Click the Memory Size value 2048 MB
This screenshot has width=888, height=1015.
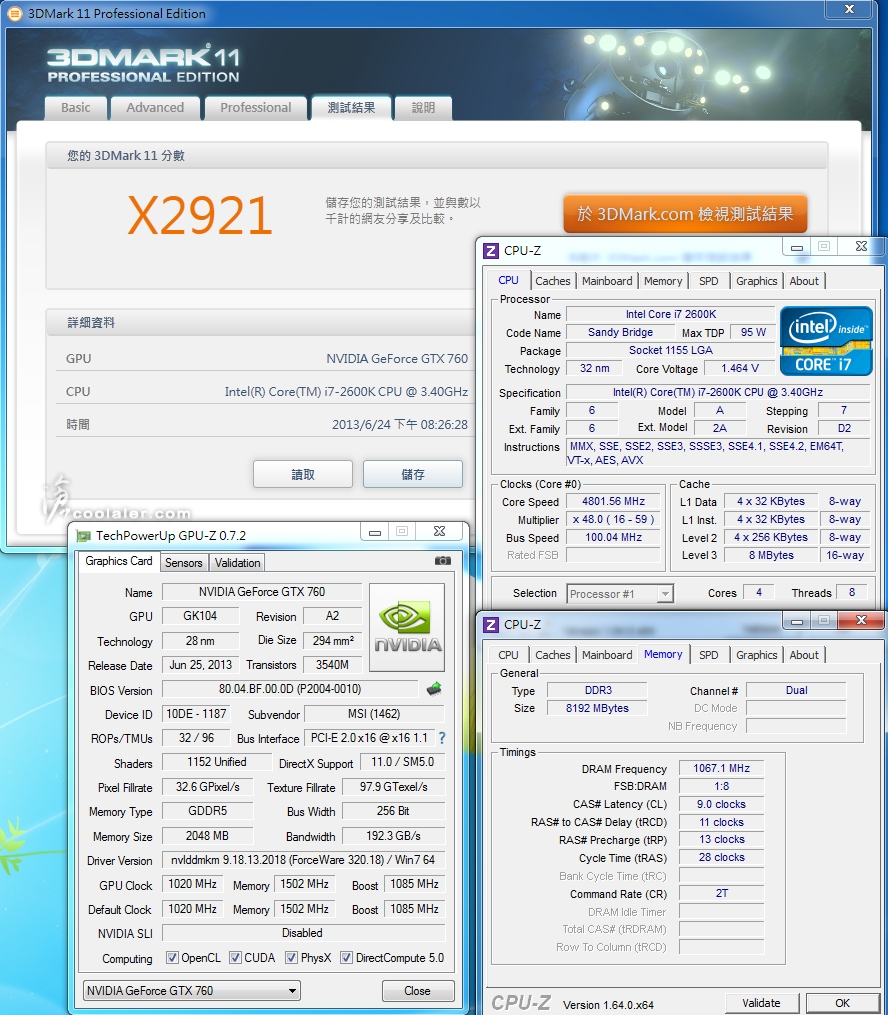tap(207, 836)
